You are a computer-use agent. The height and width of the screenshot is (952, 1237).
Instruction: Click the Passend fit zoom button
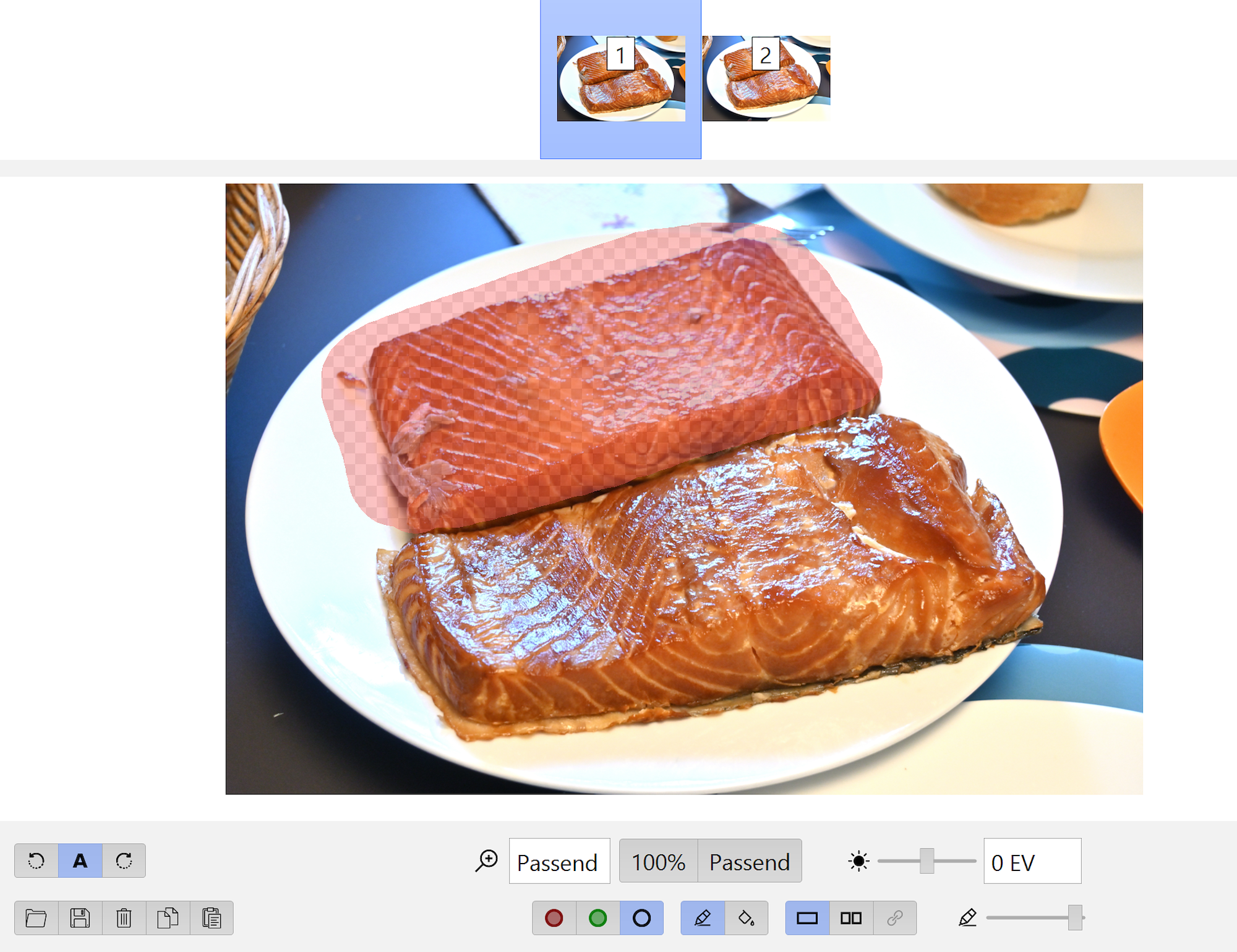(750, 861)
